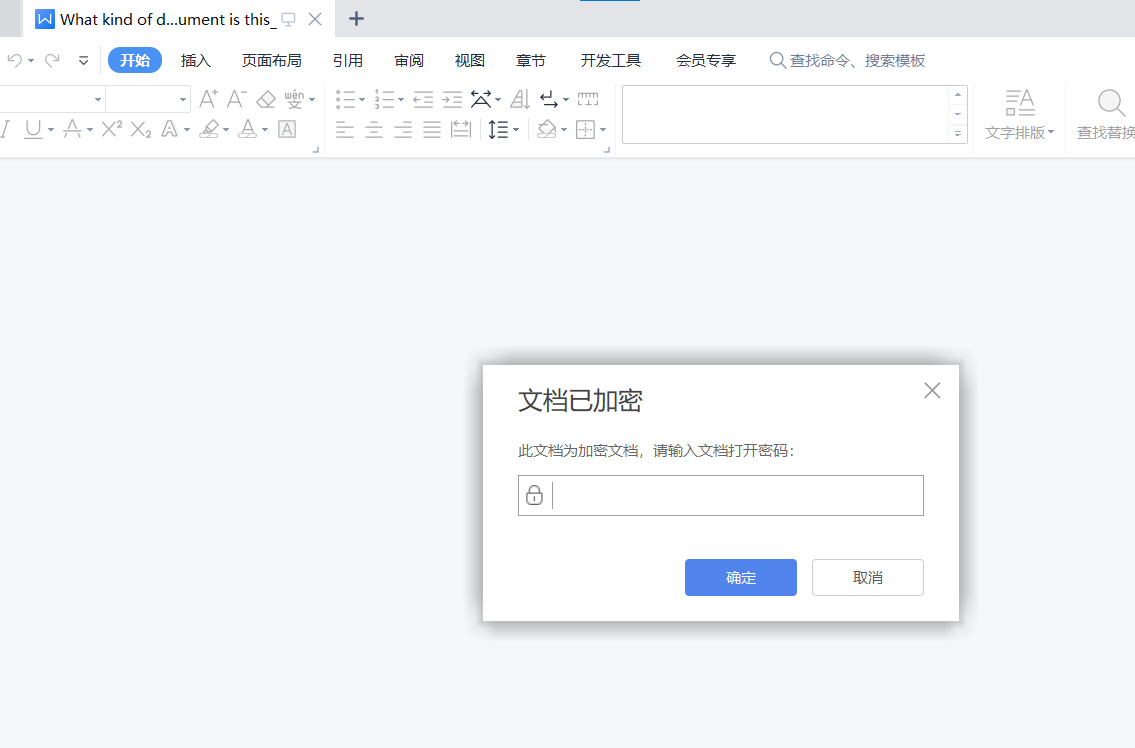Screen dimensions: 1135x748
Task: Open the 页面布局 ribbon tab
Action: pos(271,61)
